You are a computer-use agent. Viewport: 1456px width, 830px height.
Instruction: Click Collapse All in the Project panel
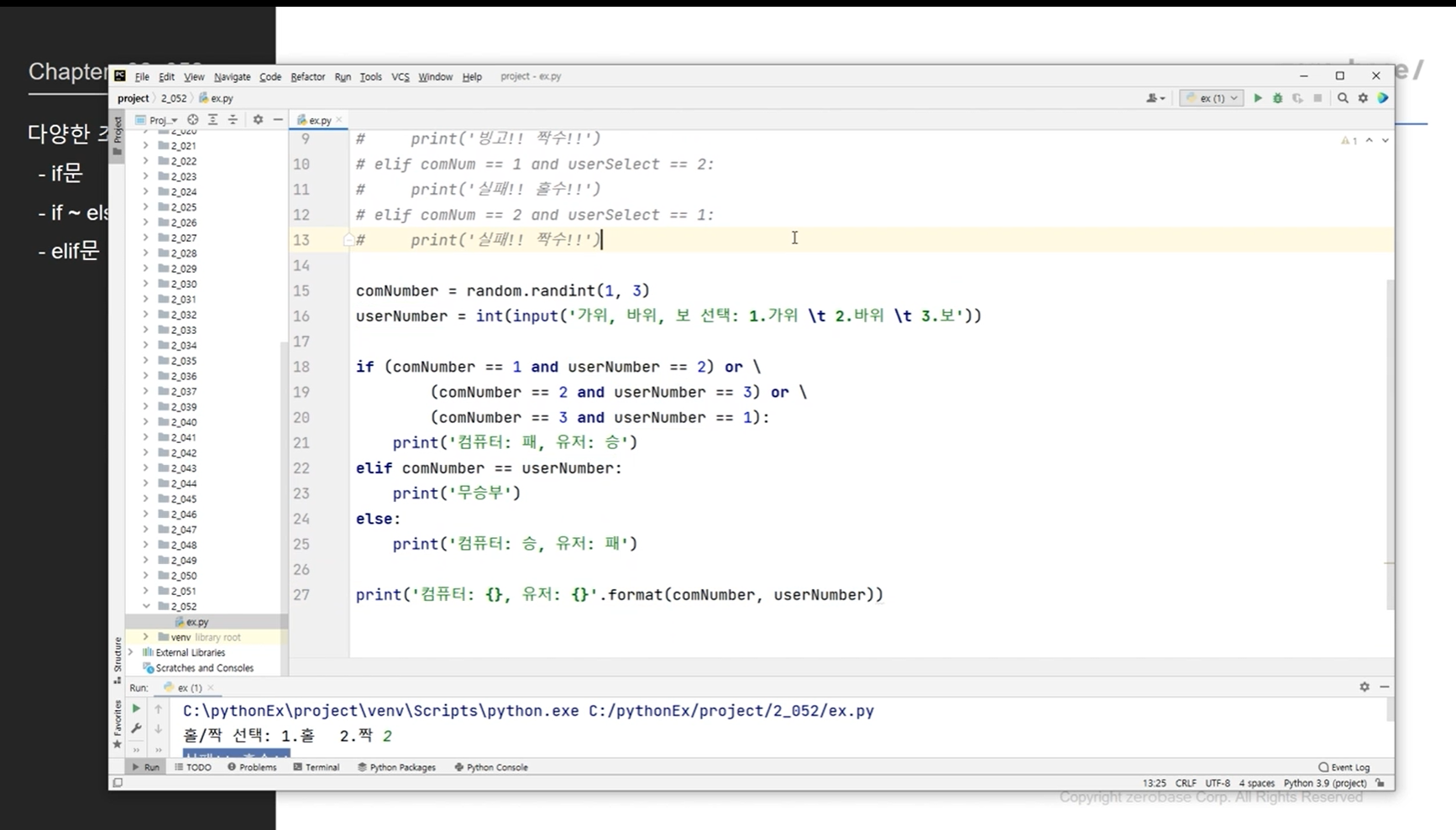coord(233,120)
